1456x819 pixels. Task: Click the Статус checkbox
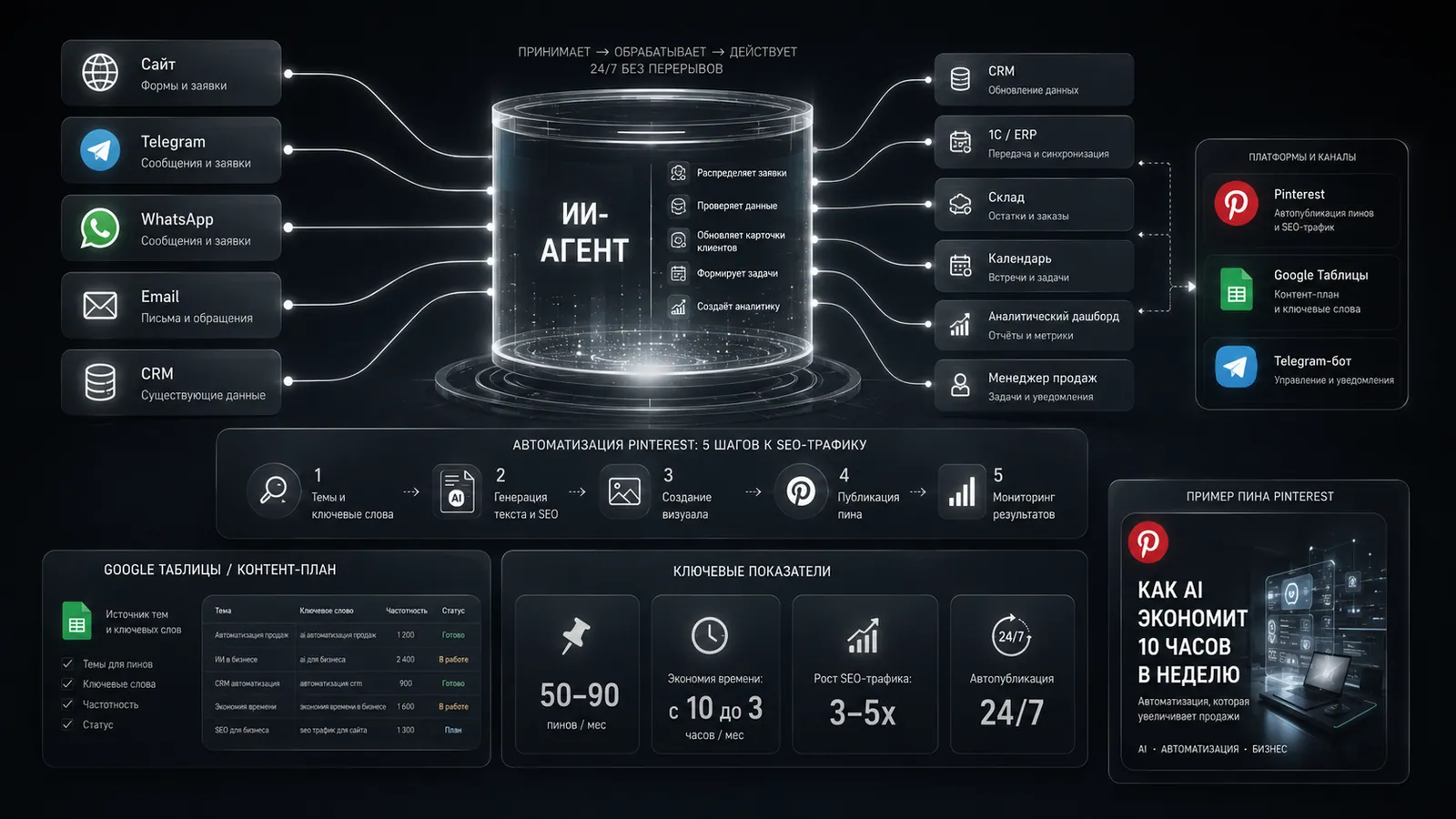tap(67, 724)
